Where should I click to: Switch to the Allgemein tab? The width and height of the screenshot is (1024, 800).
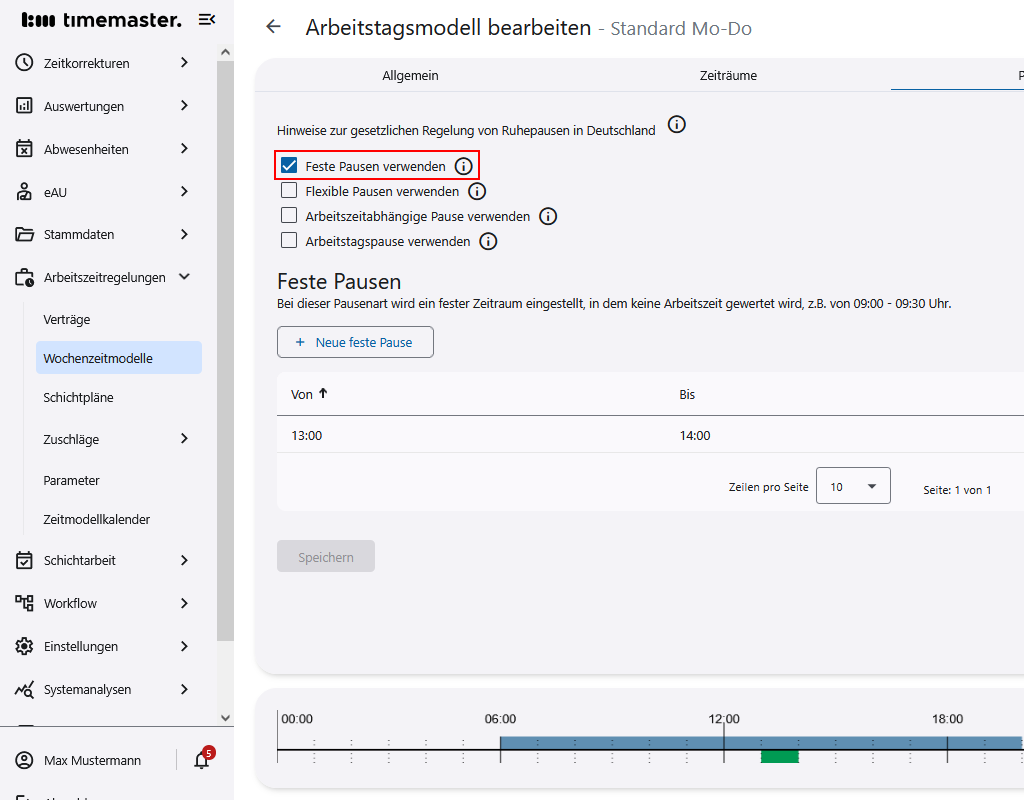click(410, 76)
